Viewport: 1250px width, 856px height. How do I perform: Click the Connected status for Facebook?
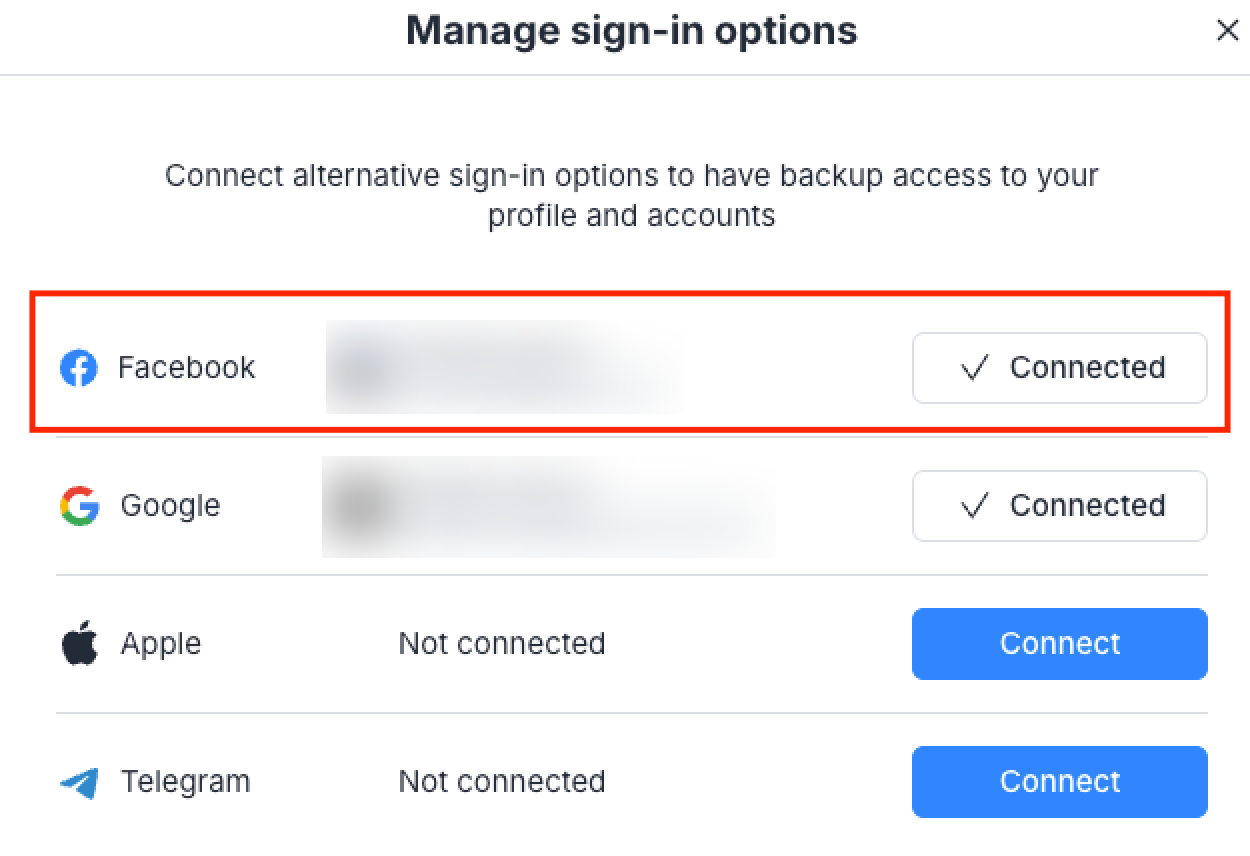click(x=1059, y=368)
